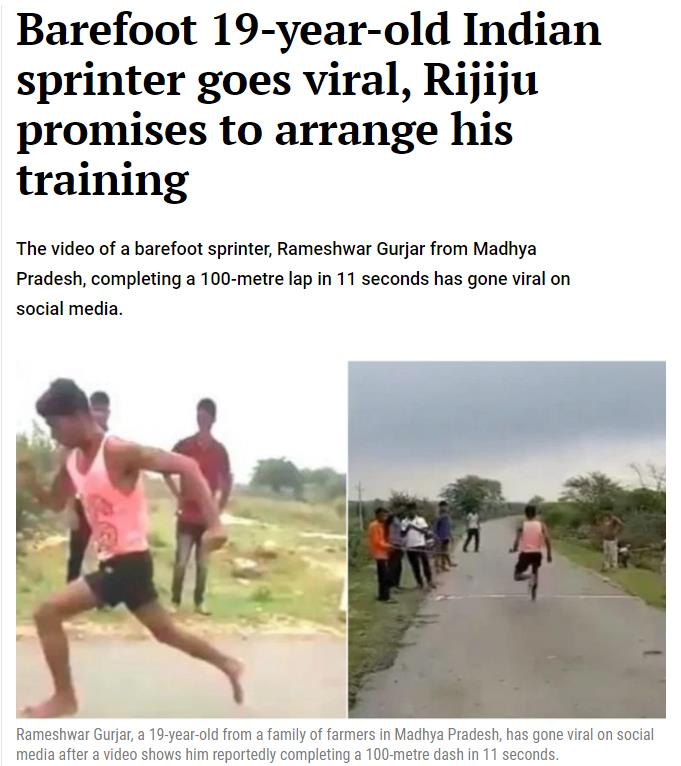
Task: Click 'Rameshwar Gurjar' in the photo caption
Action: pyautogui.click(x=74, y=735)
